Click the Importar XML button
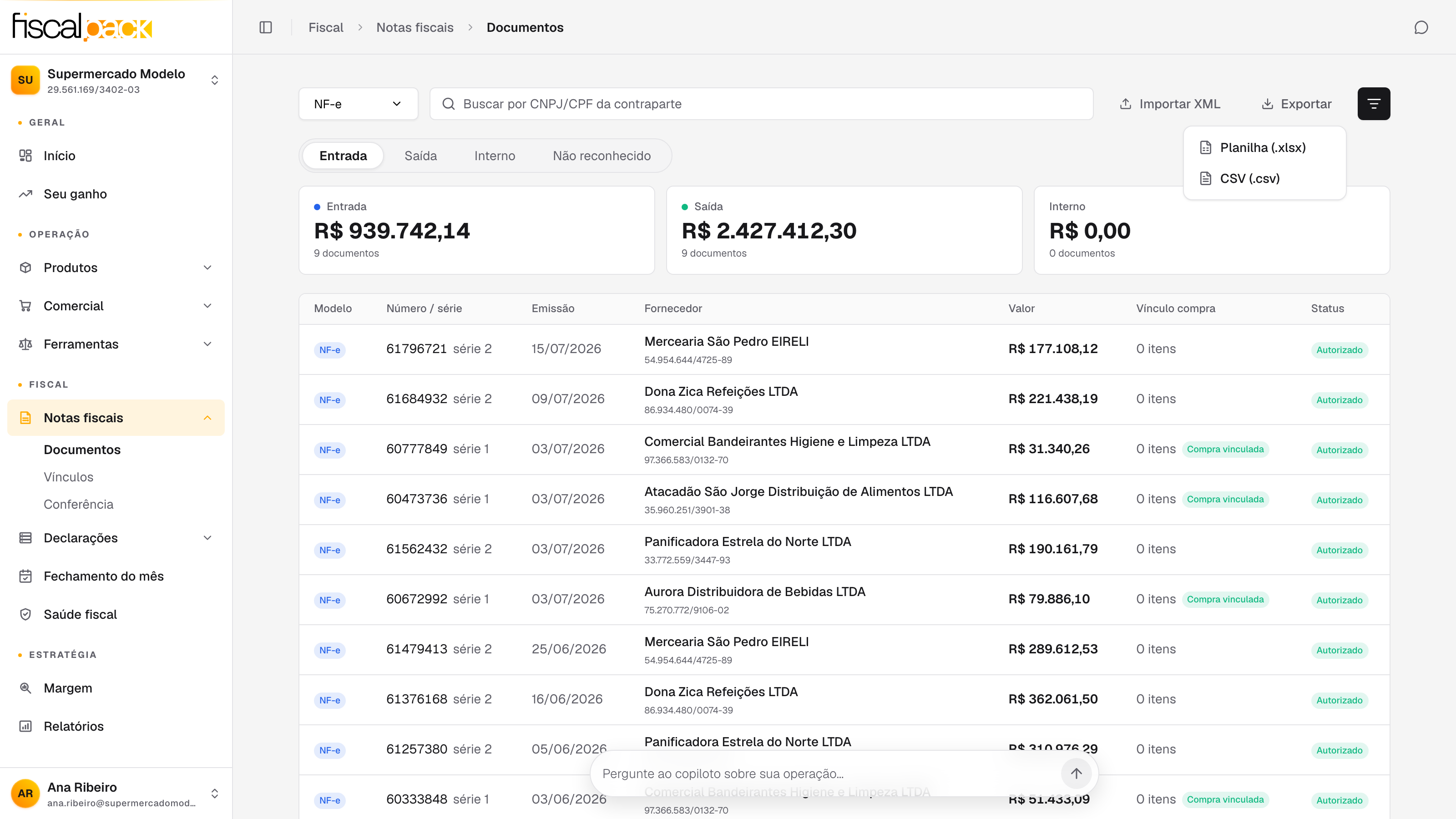1456x819 pixels. tap(1170, 104)
